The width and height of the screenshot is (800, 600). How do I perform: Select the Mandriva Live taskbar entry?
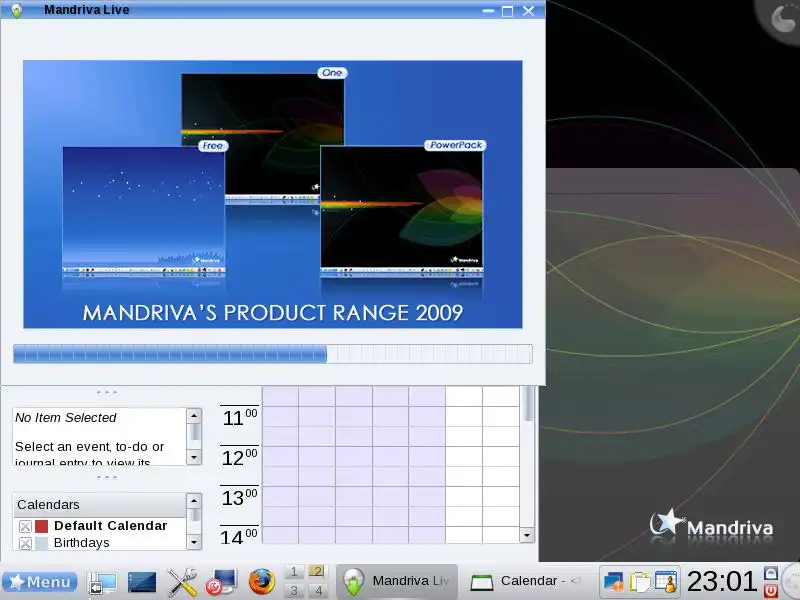click(x=397, y=582)
